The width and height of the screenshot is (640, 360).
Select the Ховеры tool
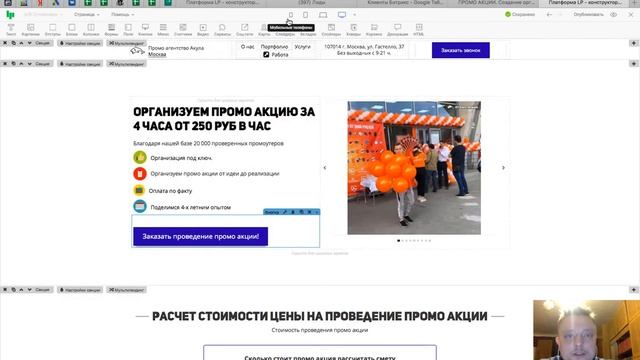coord(353,30)
